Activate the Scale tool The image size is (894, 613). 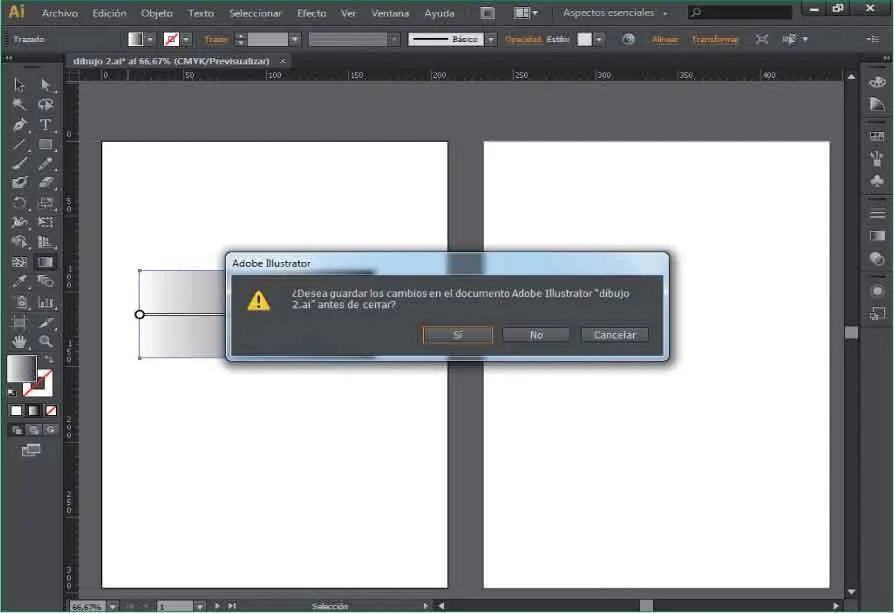click(46, 203)
